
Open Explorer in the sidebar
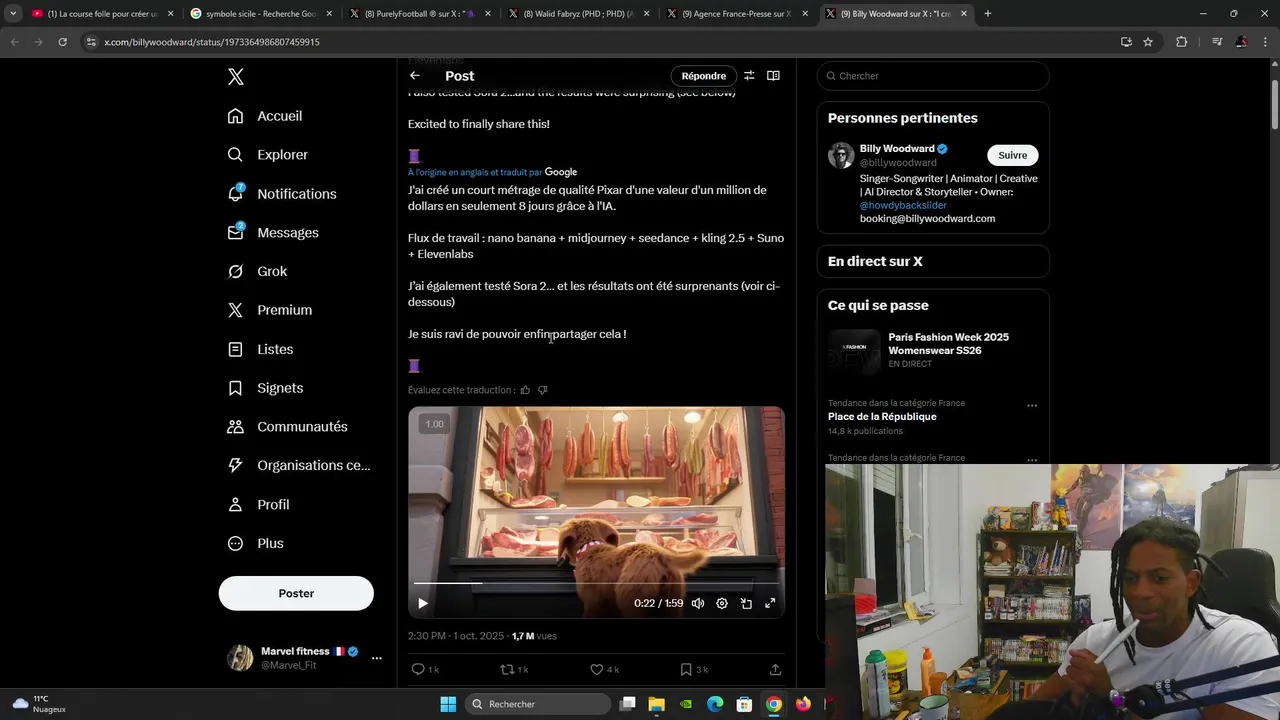[x=268, y=155]
